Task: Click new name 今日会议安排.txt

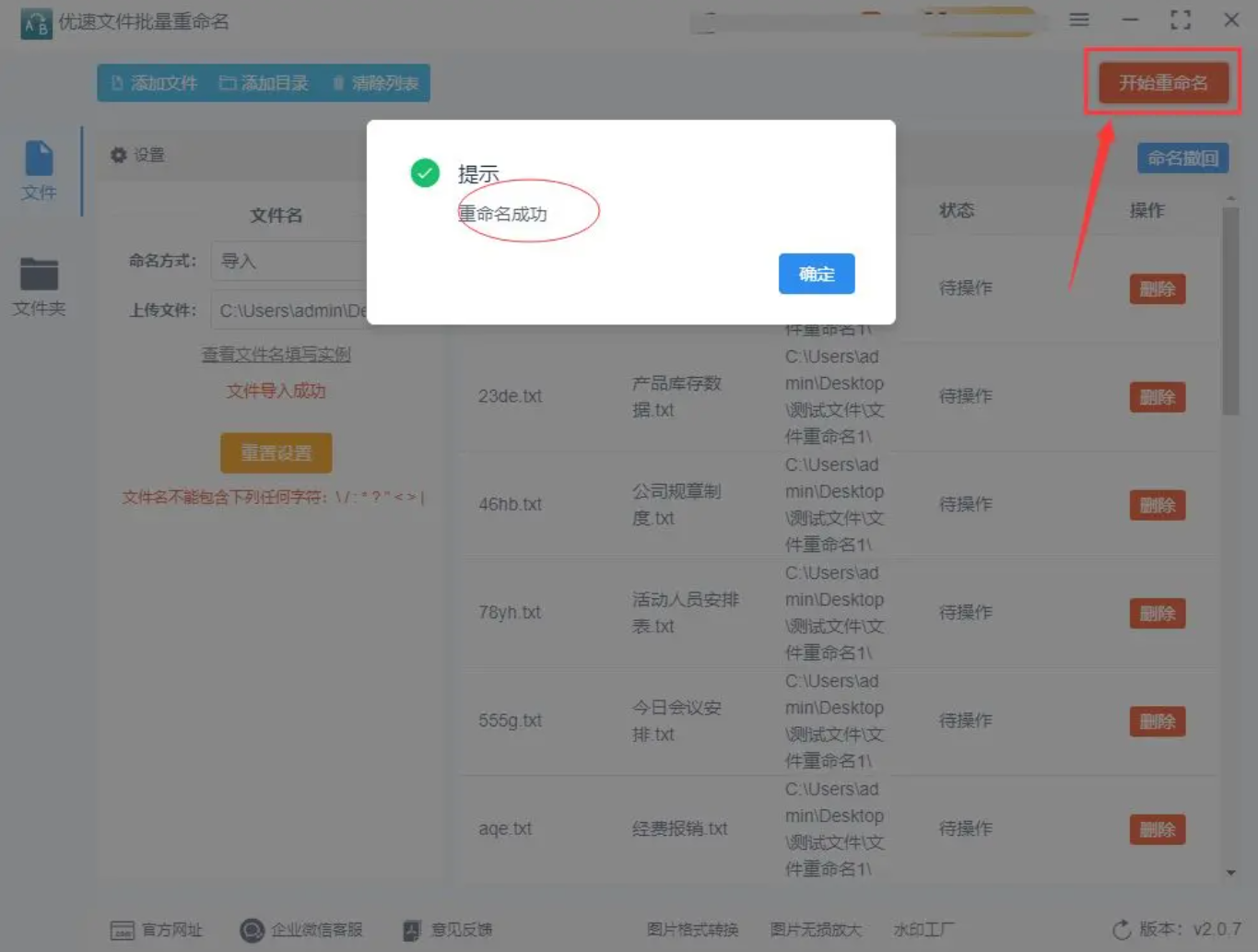Action: [x=676, y=721]
